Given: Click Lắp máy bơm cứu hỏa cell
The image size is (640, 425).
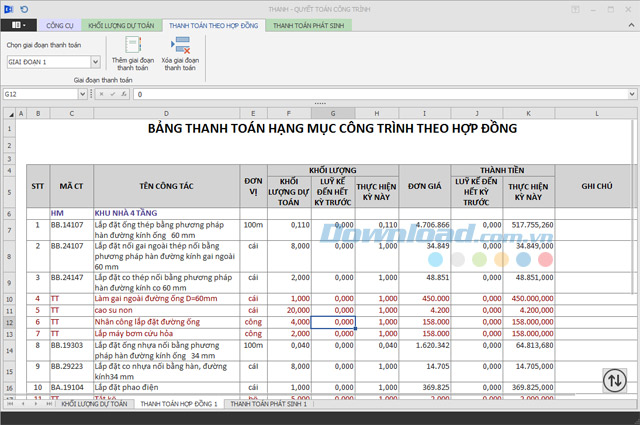Looking at the screenshot, I should tap(167, 334).
